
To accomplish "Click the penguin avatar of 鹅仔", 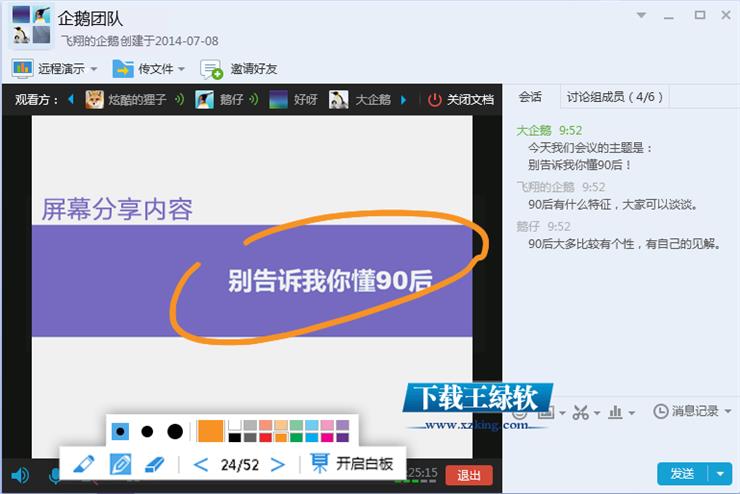I will 204,100.
